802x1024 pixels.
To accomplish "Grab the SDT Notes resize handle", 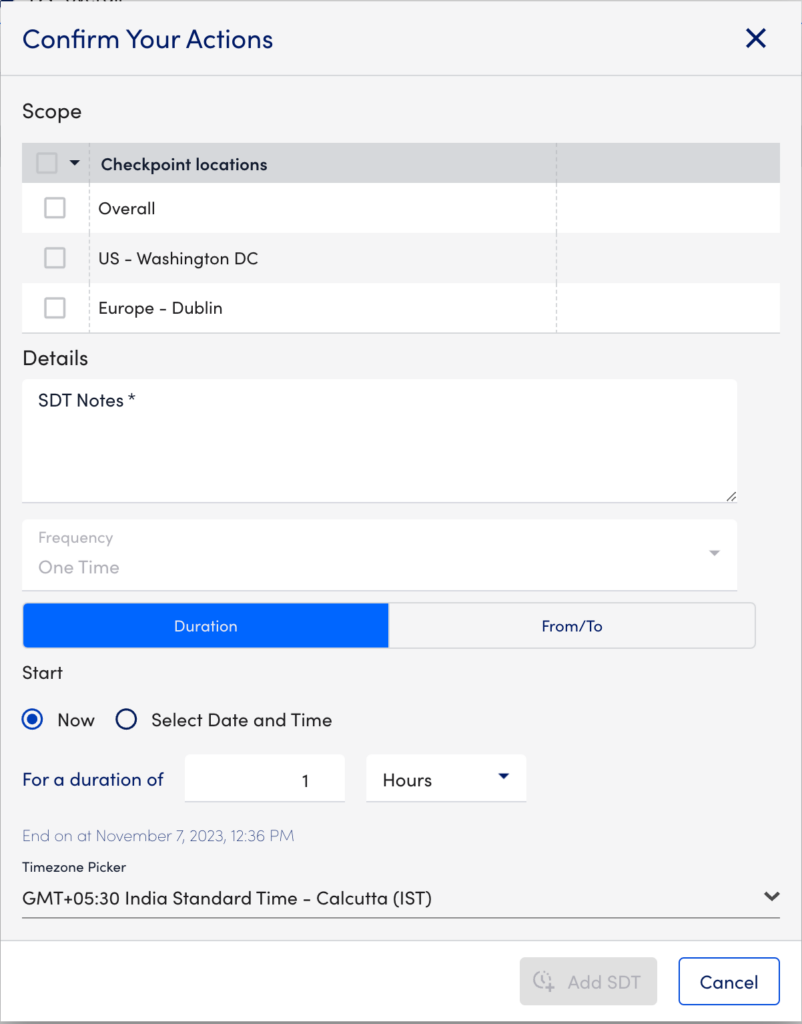I will click(x=731, y=495).
